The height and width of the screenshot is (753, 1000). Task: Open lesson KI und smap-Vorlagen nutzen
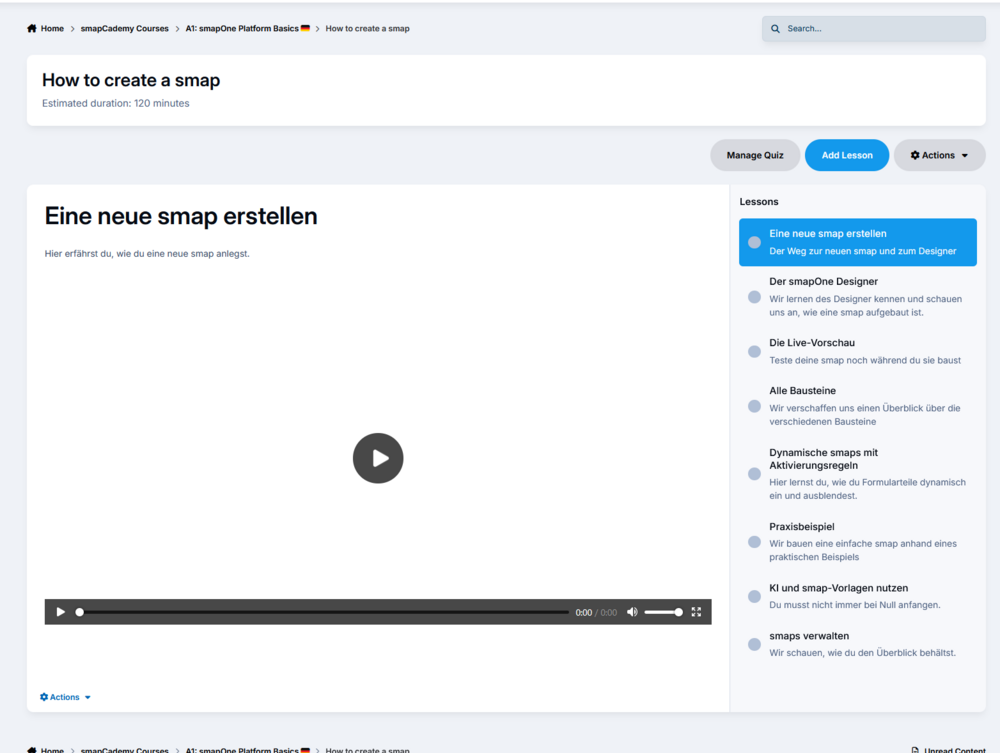click(858, 596)
